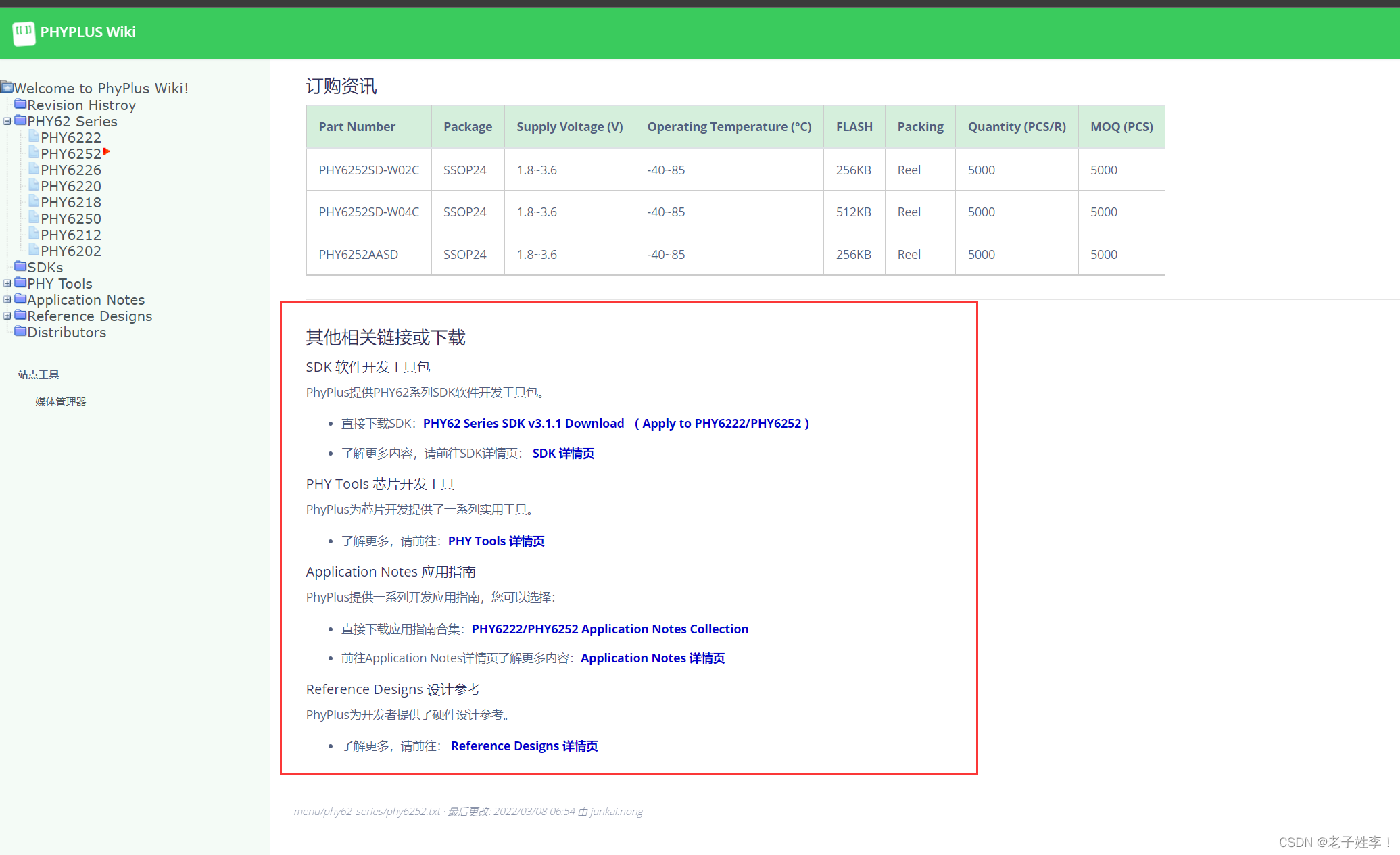Screen dimensions: 1400x855
Task: Click the page icon beside PHY6222
Action: pyautogui.click(x=34, y=137)
